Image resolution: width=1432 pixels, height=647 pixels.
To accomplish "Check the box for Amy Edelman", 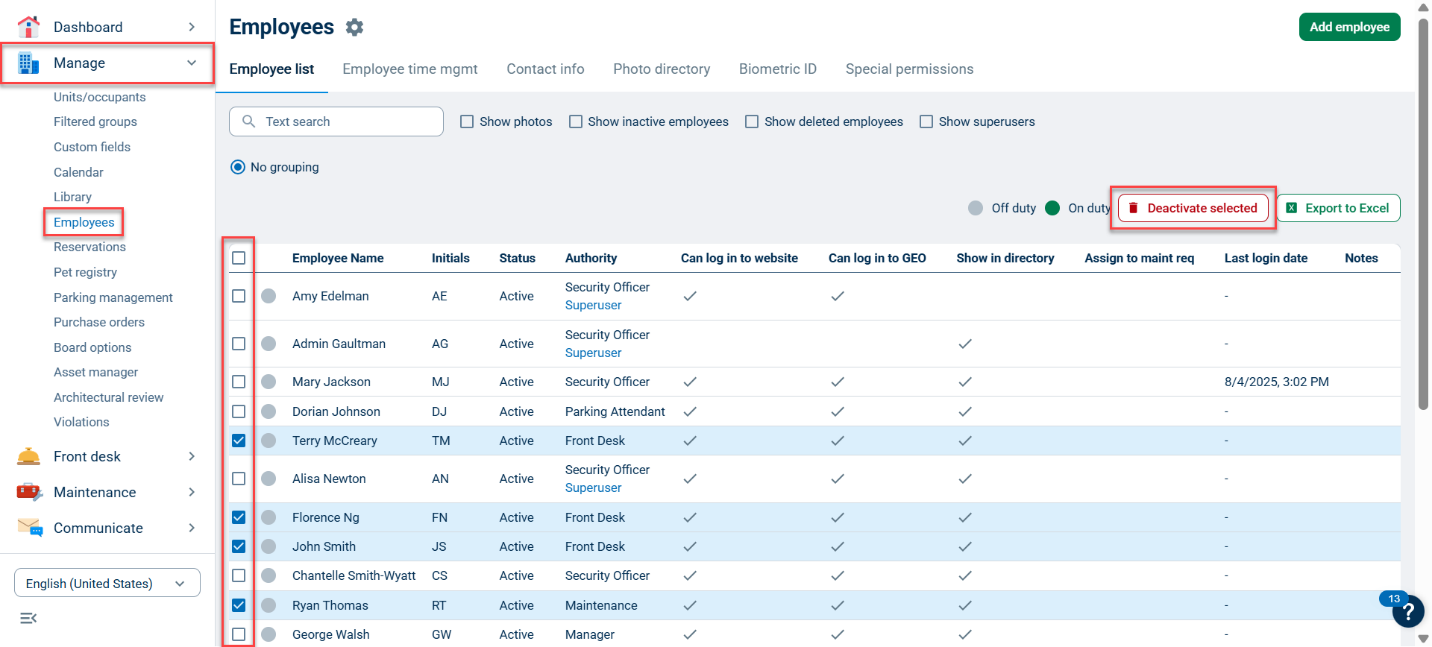I will (x=238, y=296).
